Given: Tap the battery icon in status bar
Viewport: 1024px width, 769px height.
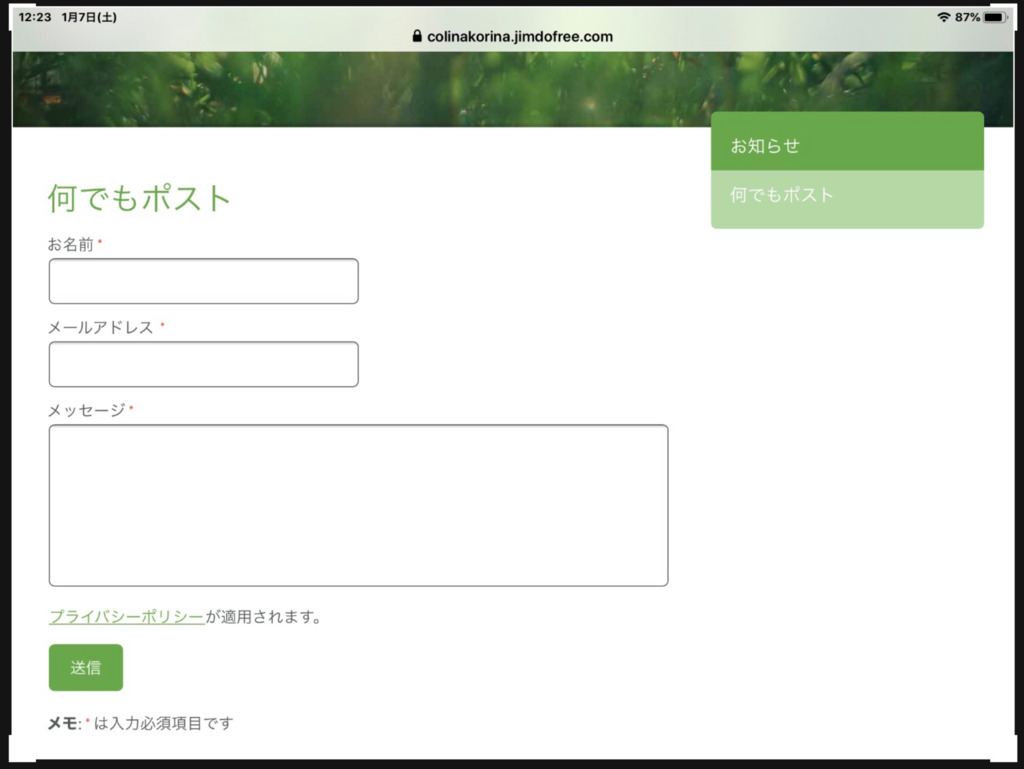Looking at the screenshot, I should point(996,17).
